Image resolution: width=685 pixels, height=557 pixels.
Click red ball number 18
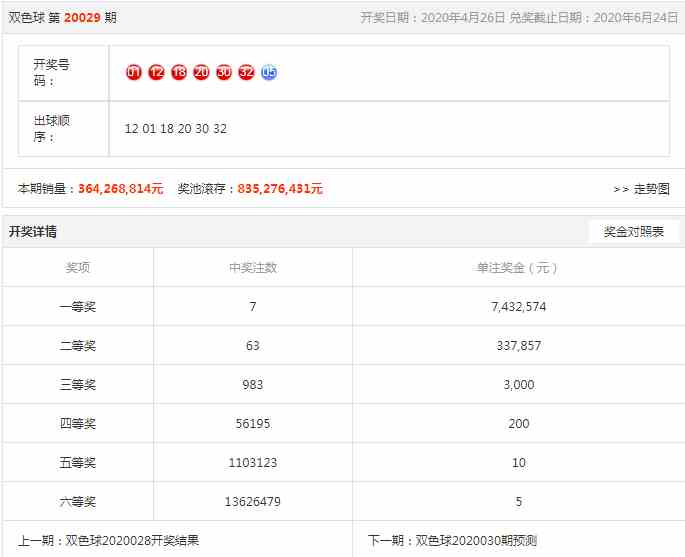(x=179, y=72)
